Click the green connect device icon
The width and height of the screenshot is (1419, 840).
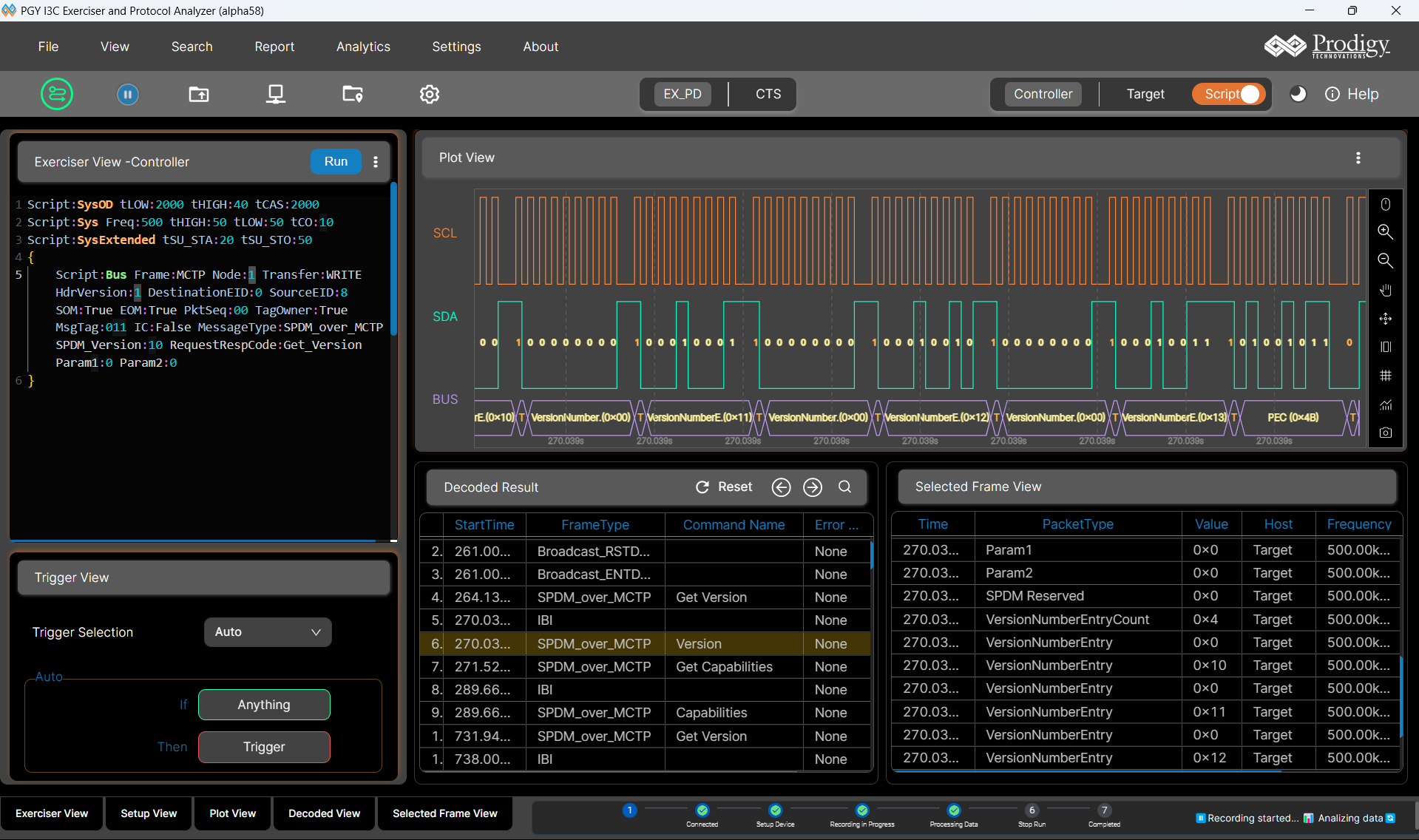click(57, 94)
